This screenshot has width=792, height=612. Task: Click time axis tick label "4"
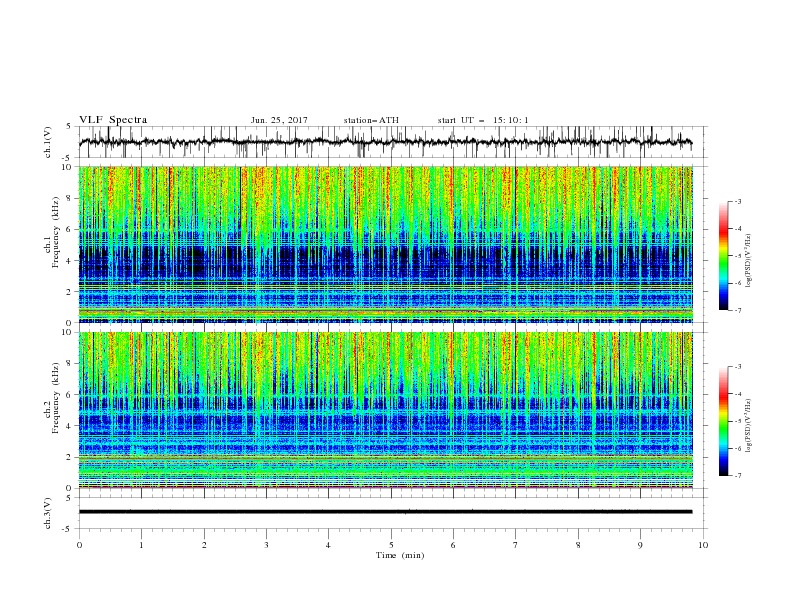coord(328,545)
